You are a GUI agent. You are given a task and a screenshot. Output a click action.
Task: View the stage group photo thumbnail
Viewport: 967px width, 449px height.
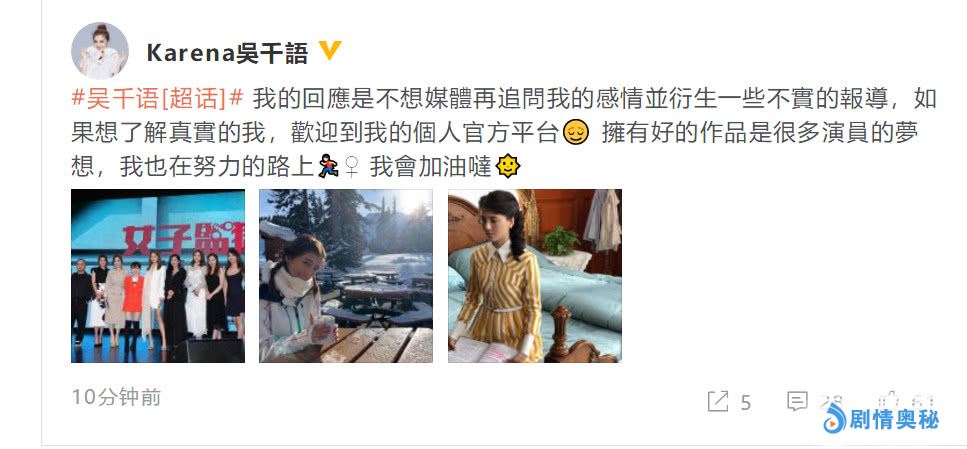(158, 276)
